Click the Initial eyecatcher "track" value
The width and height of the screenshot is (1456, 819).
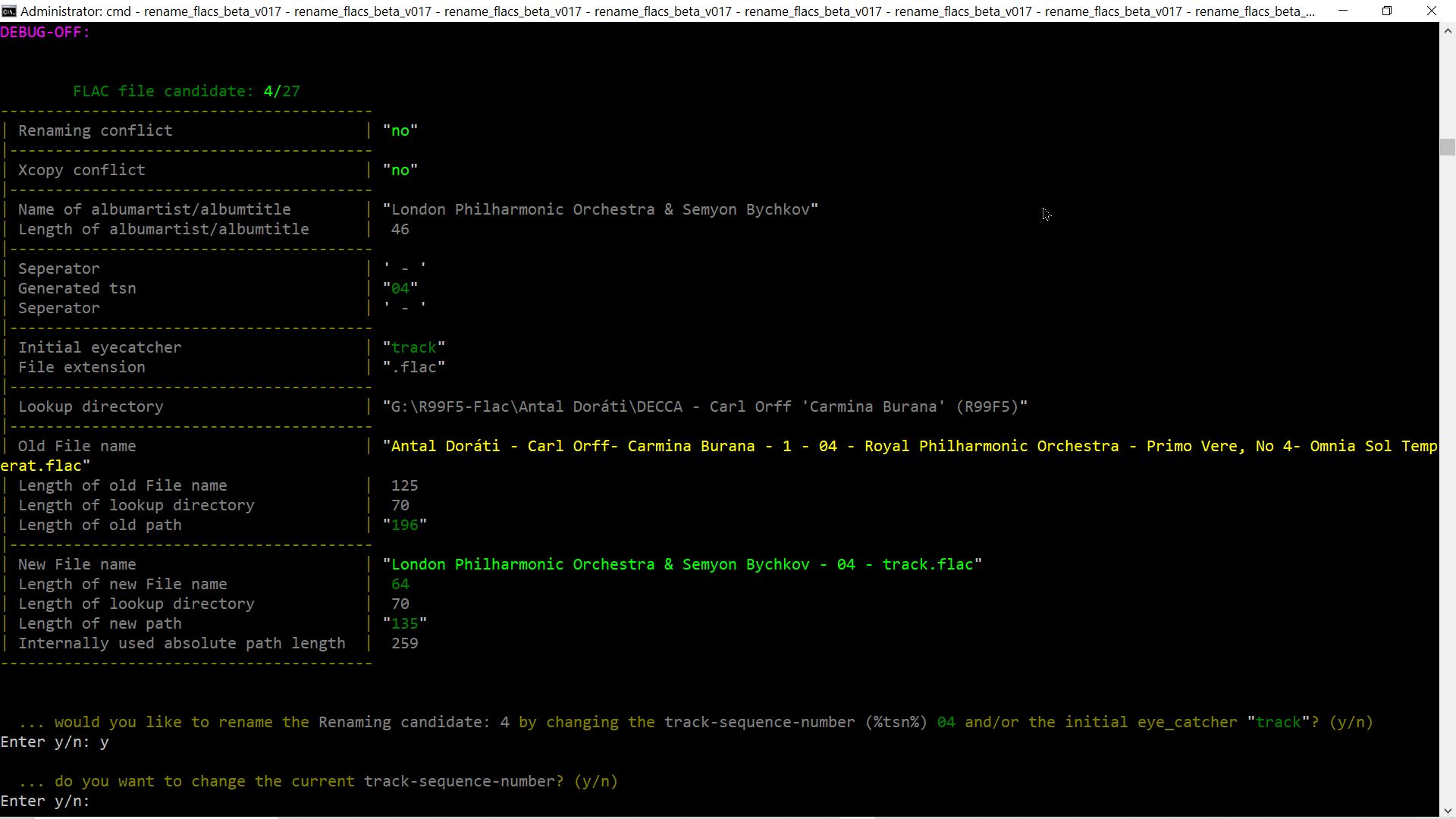[x=414, y=347]
